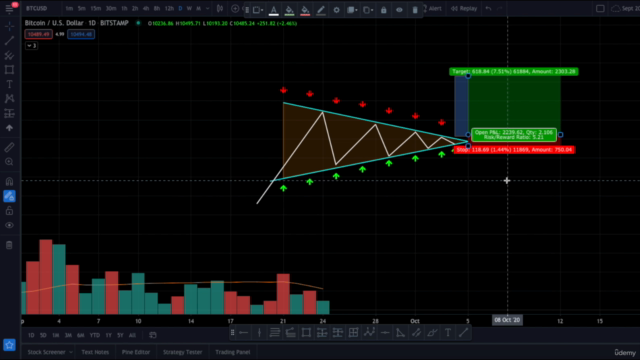Select the geometric shapes tool in left sidebar
640x360 pixels.
pyautogui.click(x=9, y=70)
